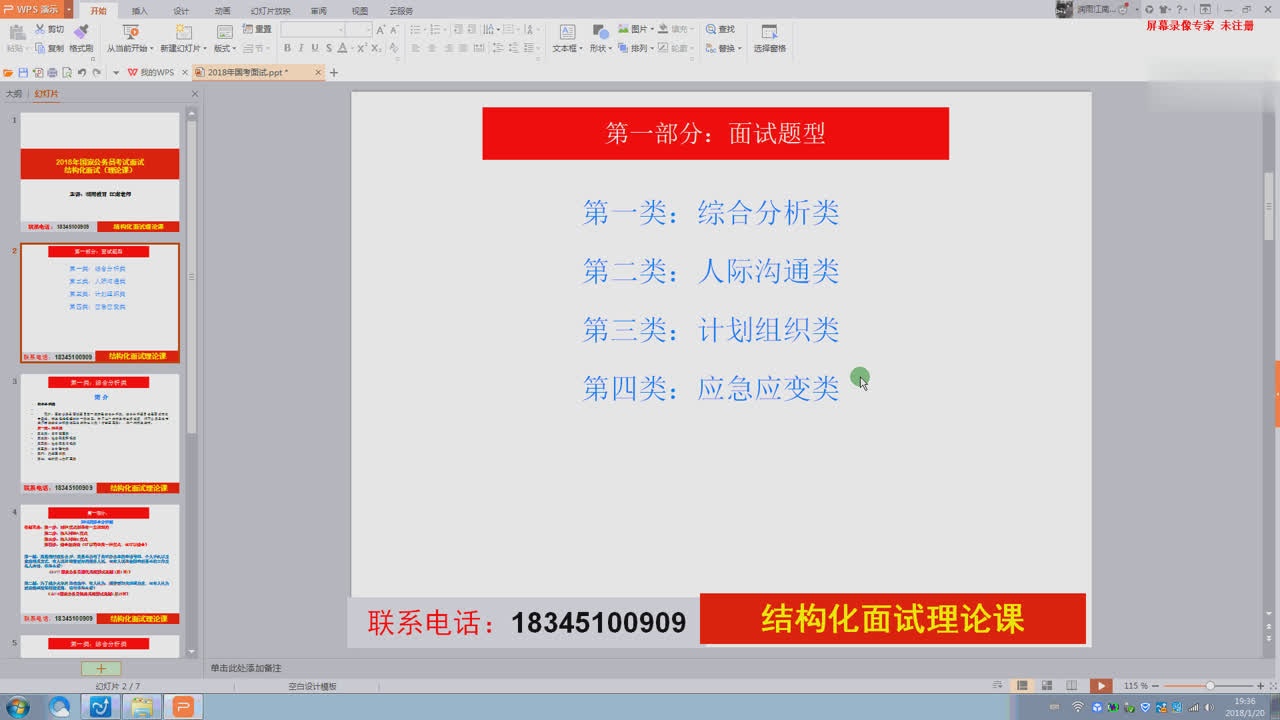Click the Shapes (形状) icon

[601, 33]
